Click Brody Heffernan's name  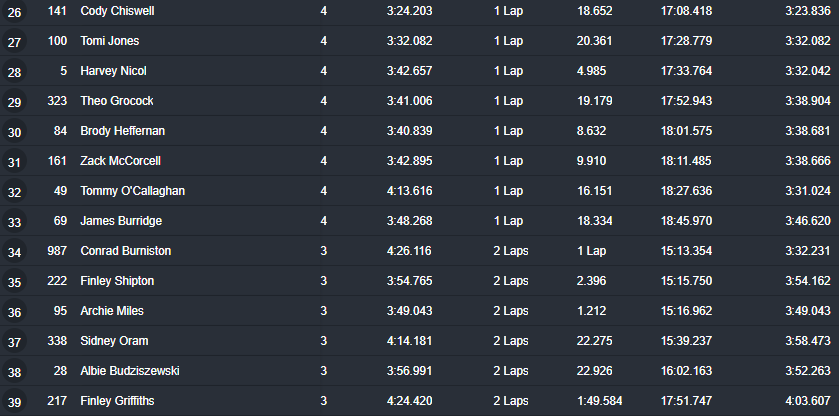pos(123,131)
